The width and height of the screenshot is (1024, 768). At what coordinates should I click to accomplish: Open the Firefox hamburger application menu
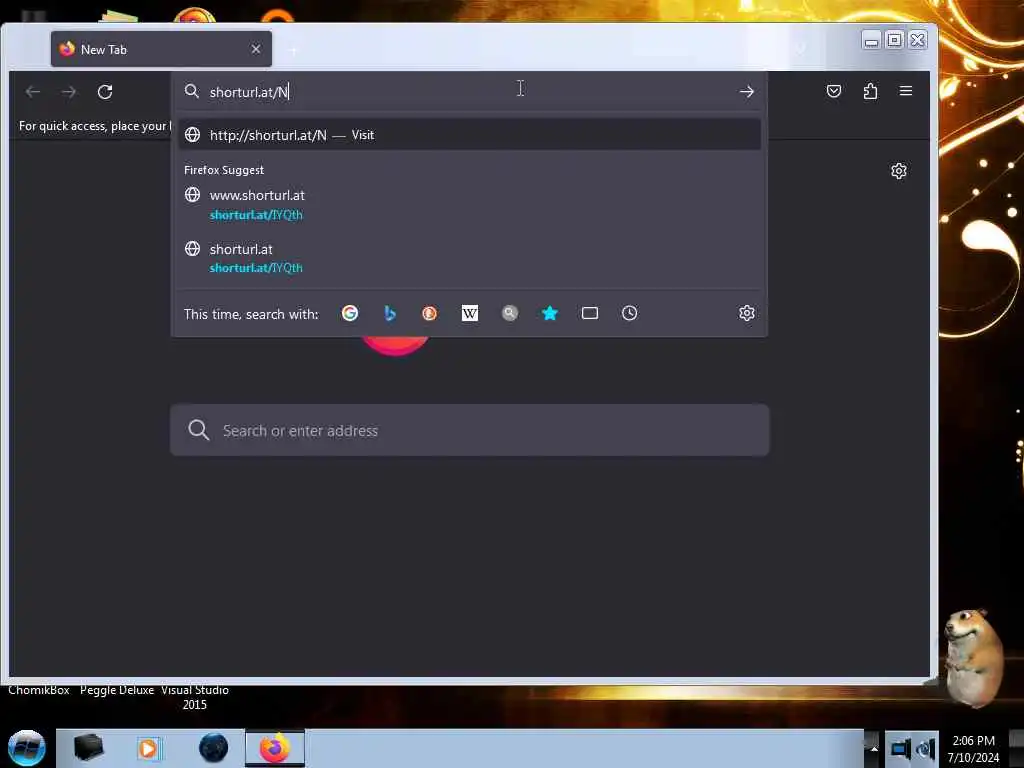tap(906, 91)
